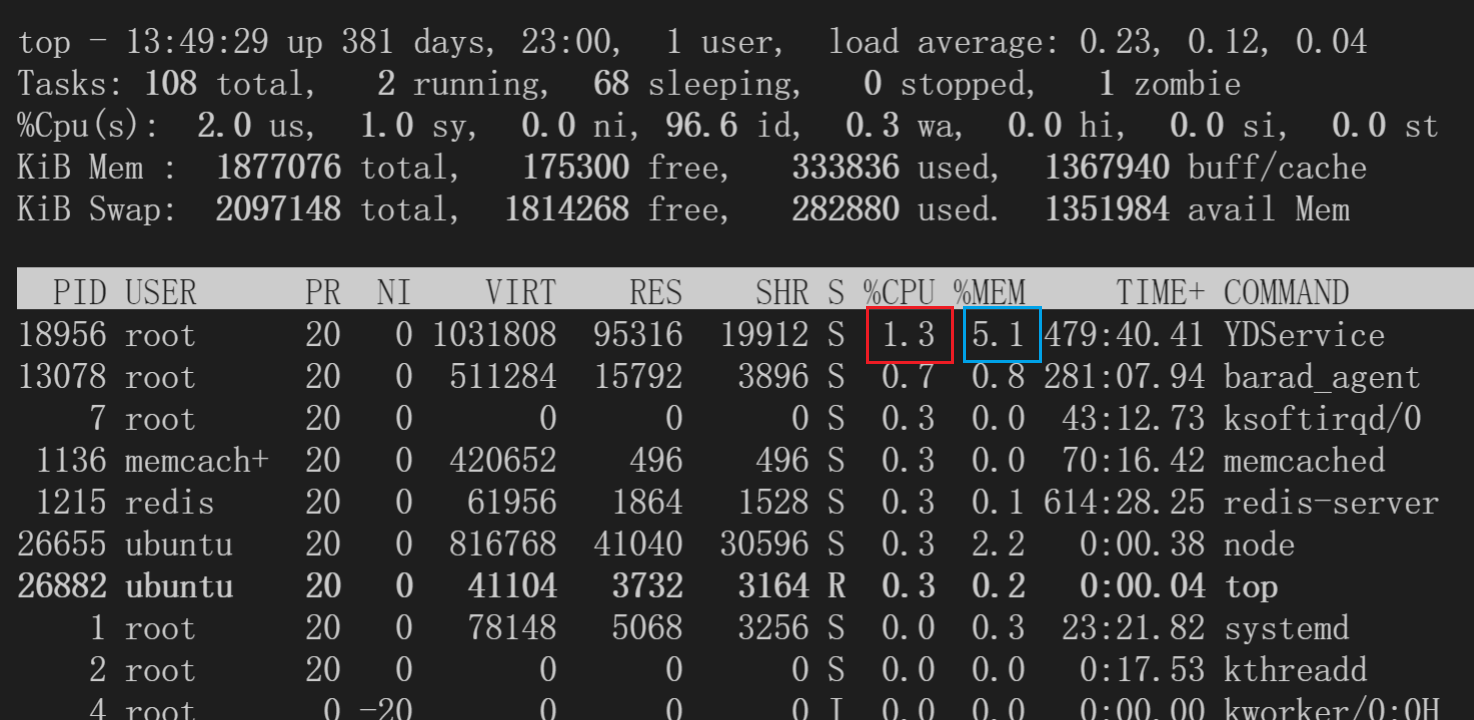Click the top process state R
1474x720 pixels.
(x=836, y=587)
